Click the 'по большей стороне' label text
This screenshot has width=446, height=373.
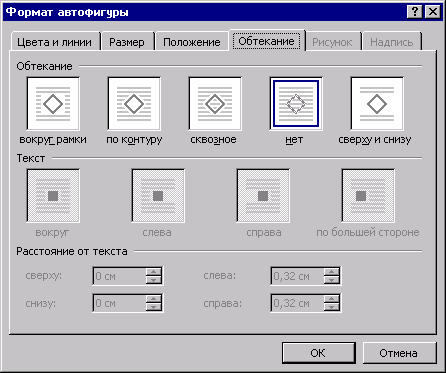point(368,232)
